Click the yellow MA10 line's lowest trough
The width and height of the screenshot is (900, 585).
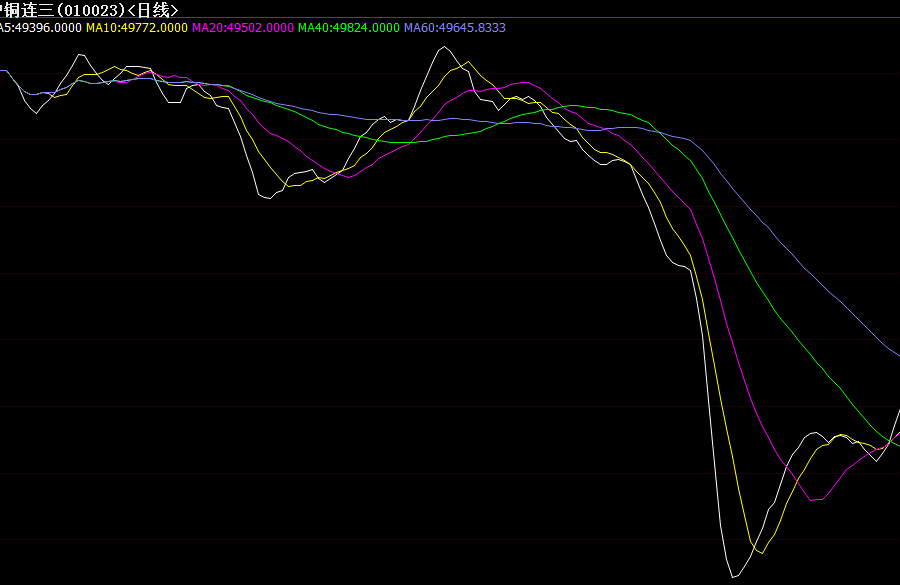(x=761, y=553)
